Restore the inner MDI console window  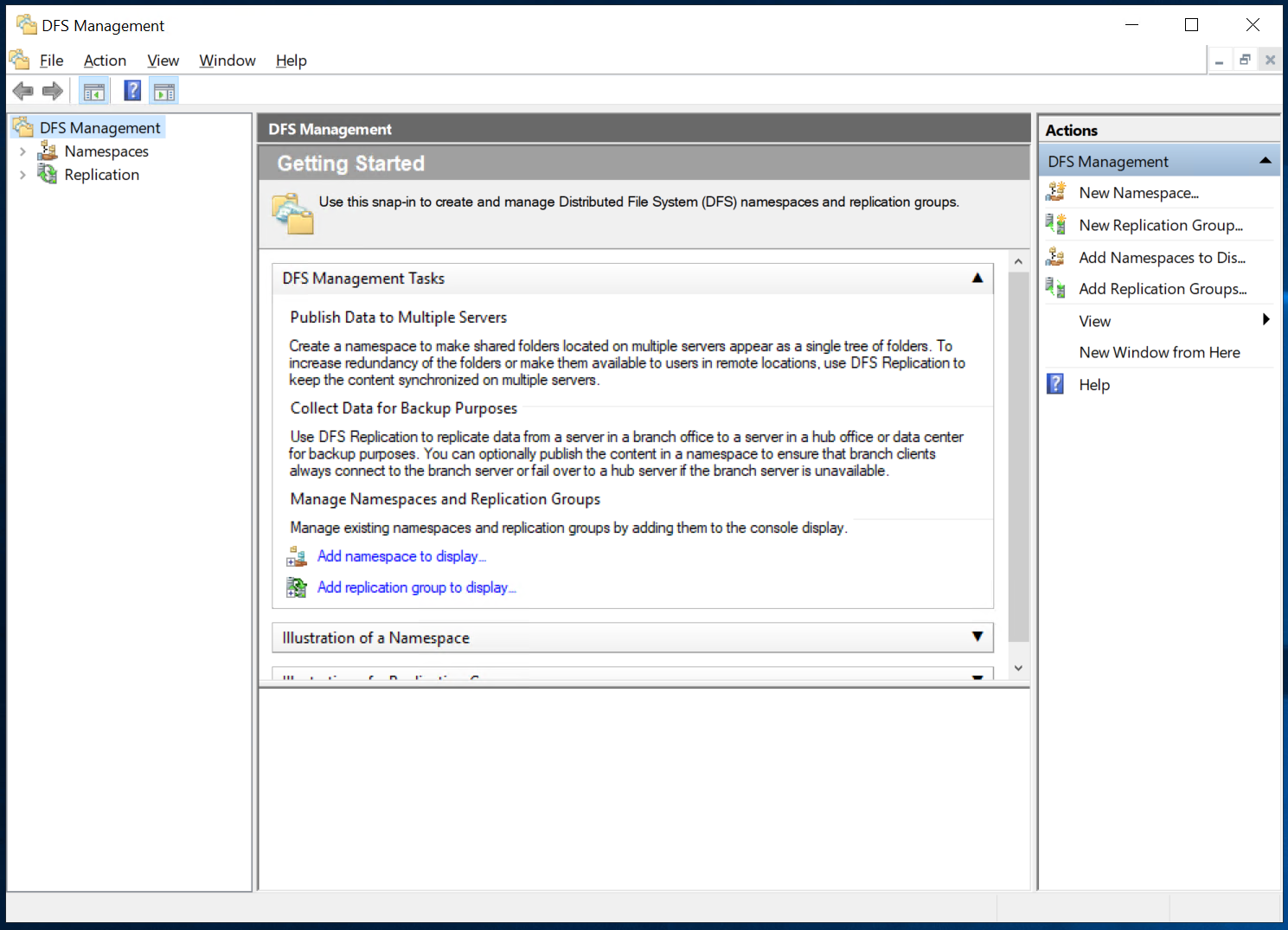[x=1245, y=60]
